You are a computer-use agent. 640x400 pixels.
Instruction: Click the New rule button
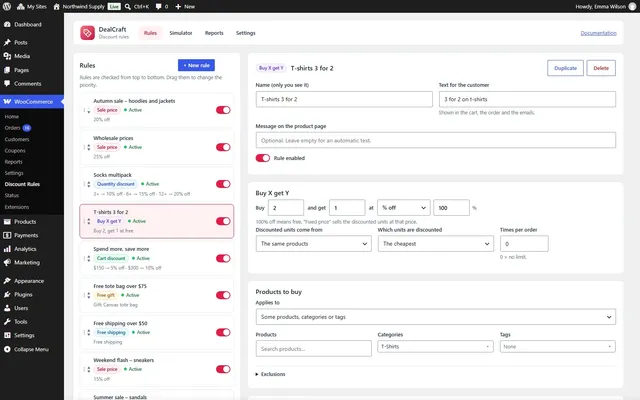pyautogui.click(x=196, y=65)
